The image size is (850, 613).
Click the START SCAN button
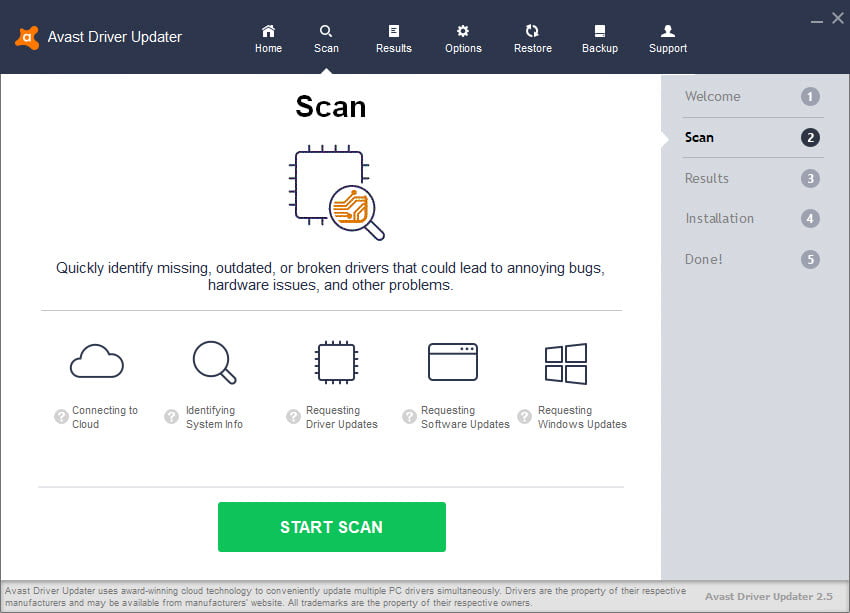(x=332, y=527)
